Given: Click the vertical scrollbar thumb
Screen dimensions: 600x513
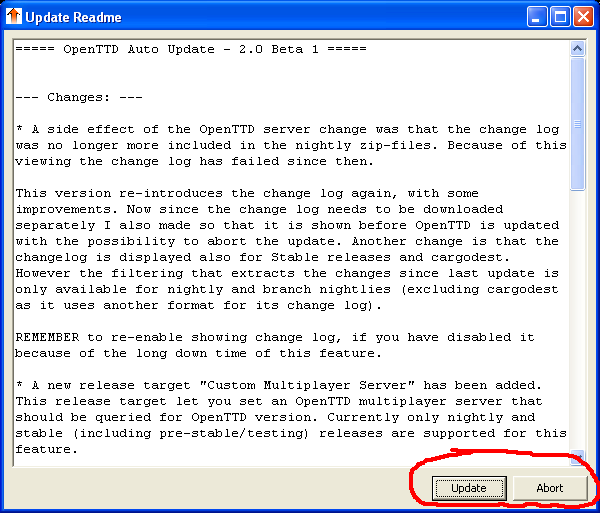Looking at the screenshot, I should point(577,124).
